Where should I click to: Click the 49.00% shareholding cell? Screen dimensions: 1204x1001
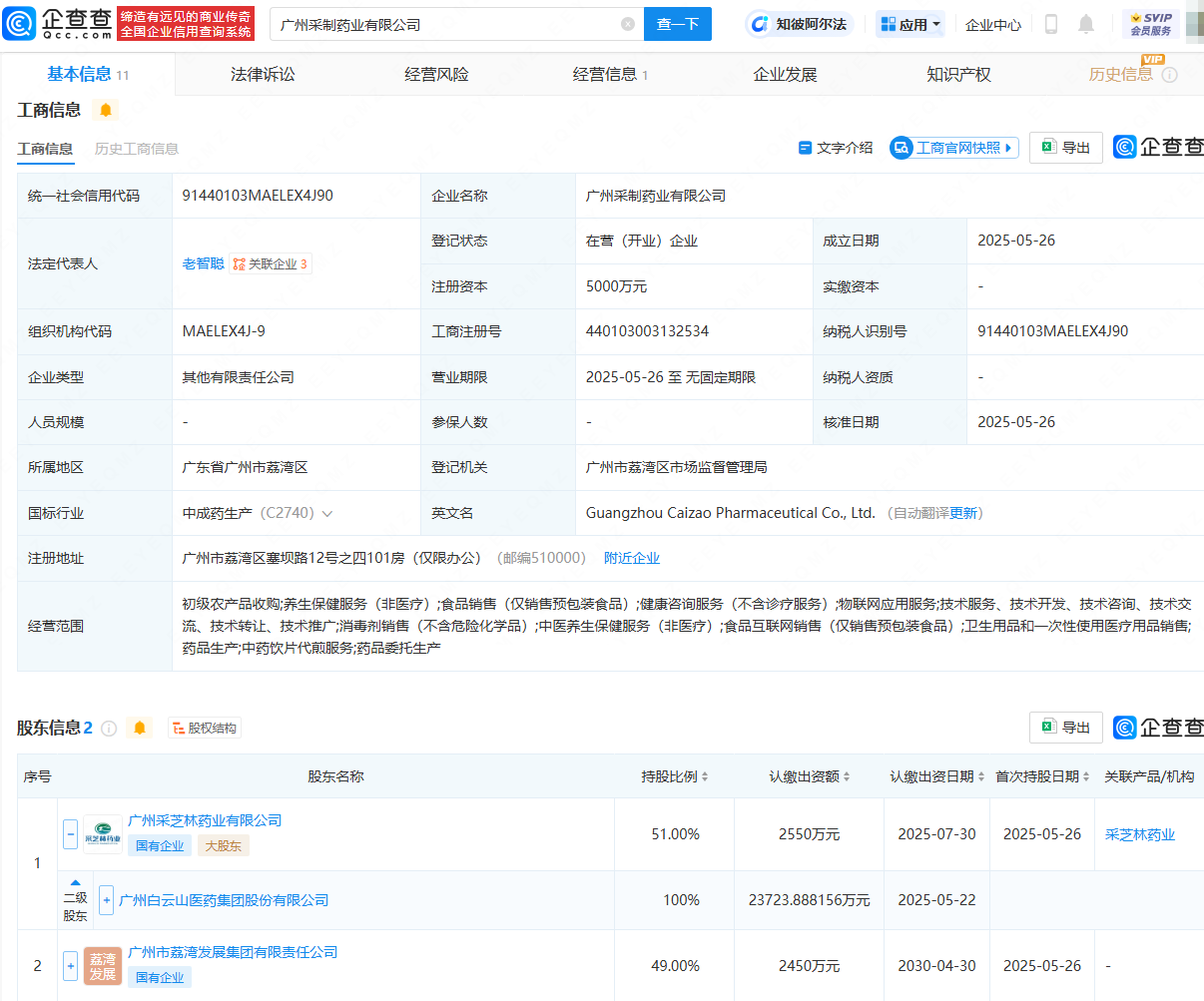coord(675,966)
